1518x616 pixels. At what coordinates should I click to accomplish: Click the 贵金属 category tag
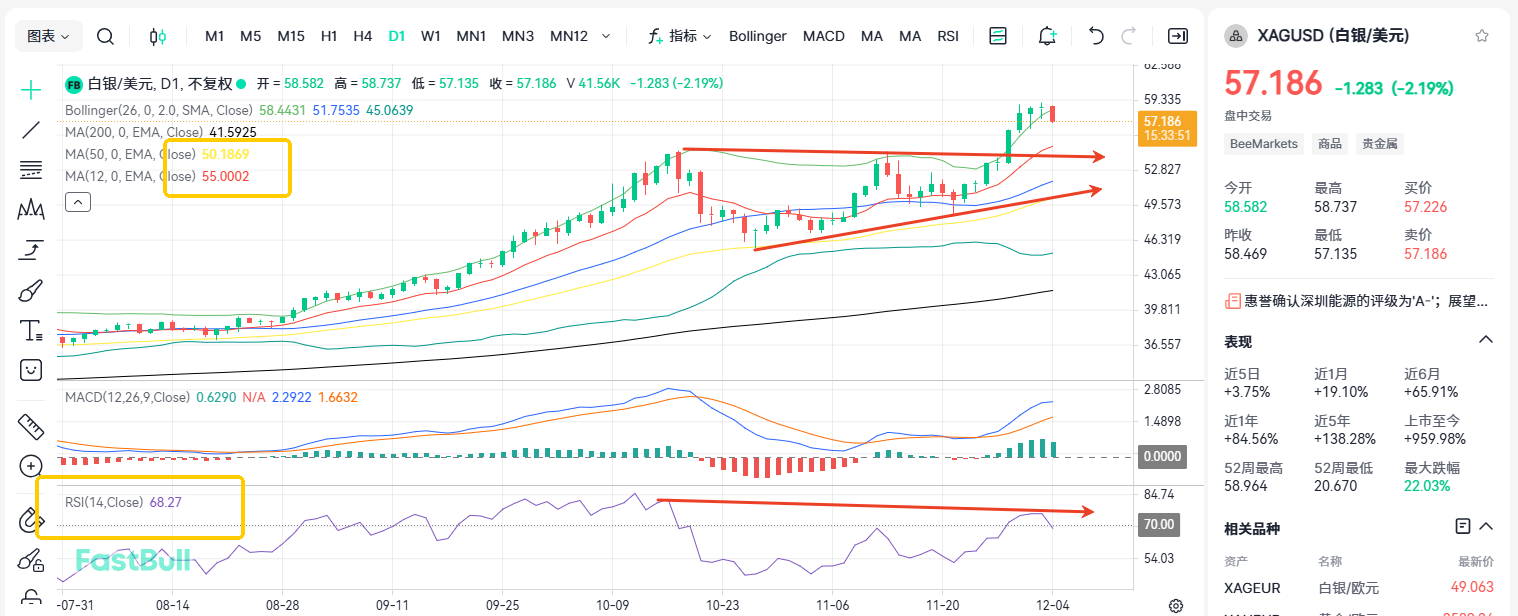point(1379,143)
